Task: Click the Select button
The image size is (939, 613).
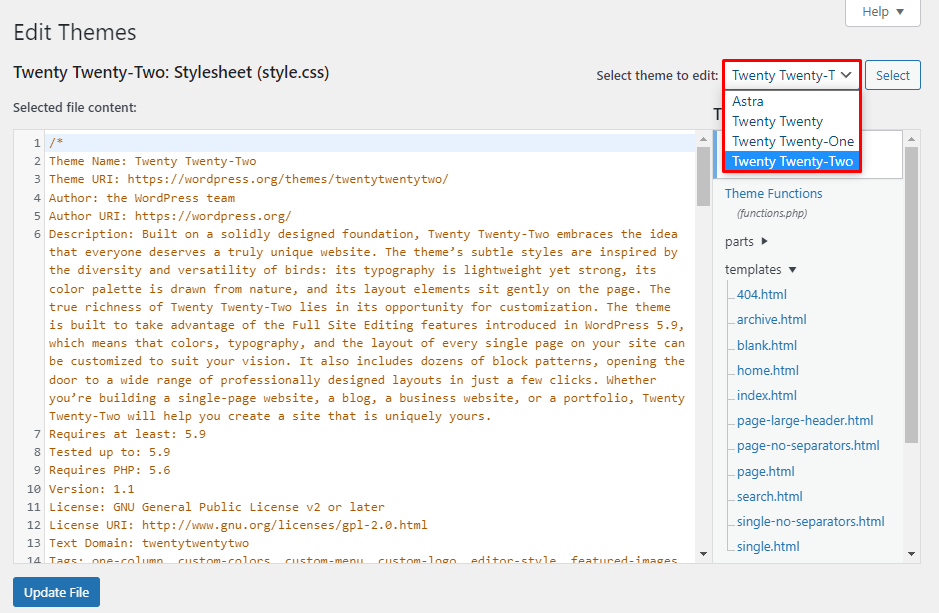Action: click(x=892, y=74)
